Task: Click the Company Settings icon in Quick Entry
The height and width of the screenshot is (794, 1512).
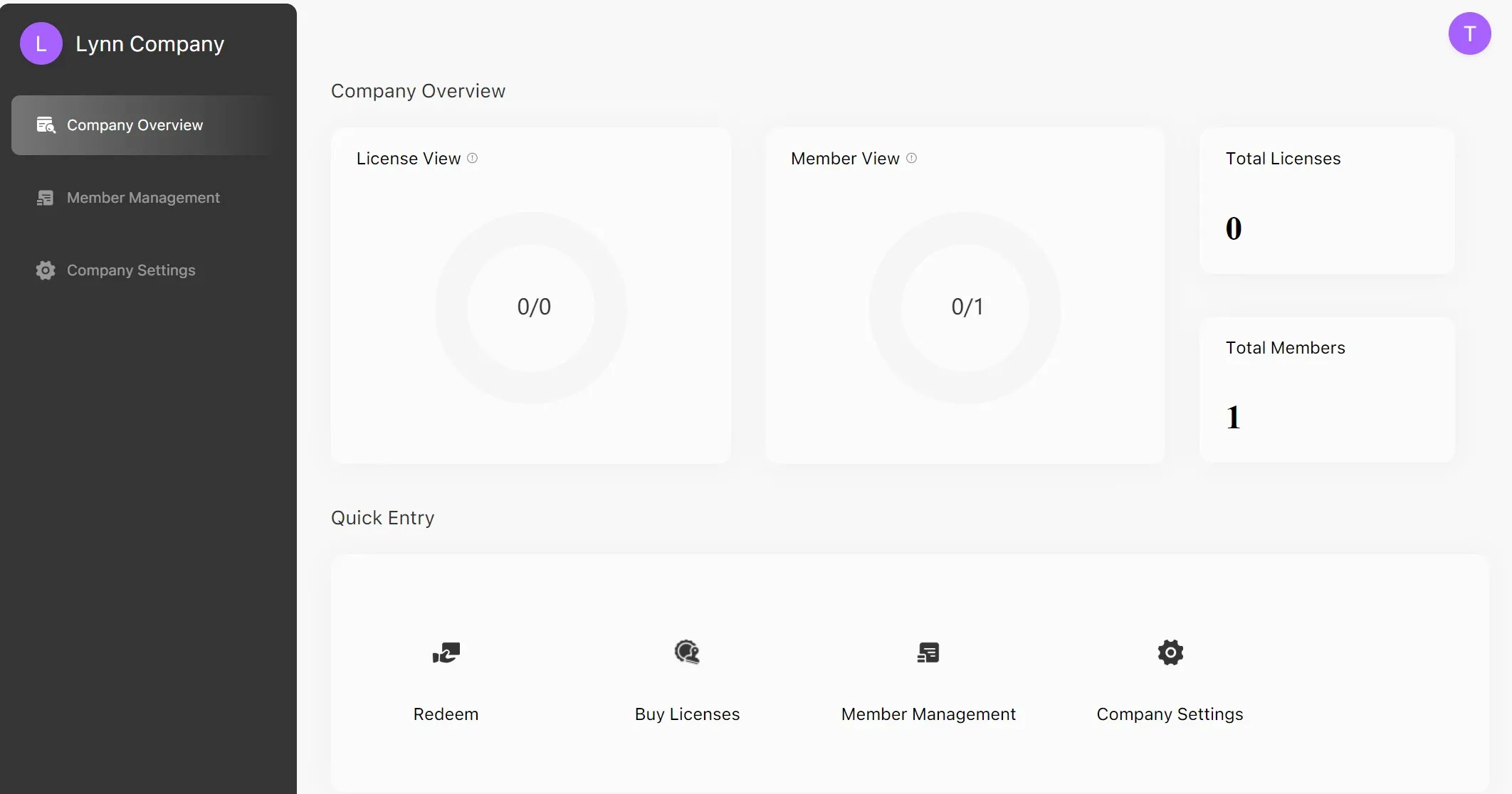Action: 1170,652
